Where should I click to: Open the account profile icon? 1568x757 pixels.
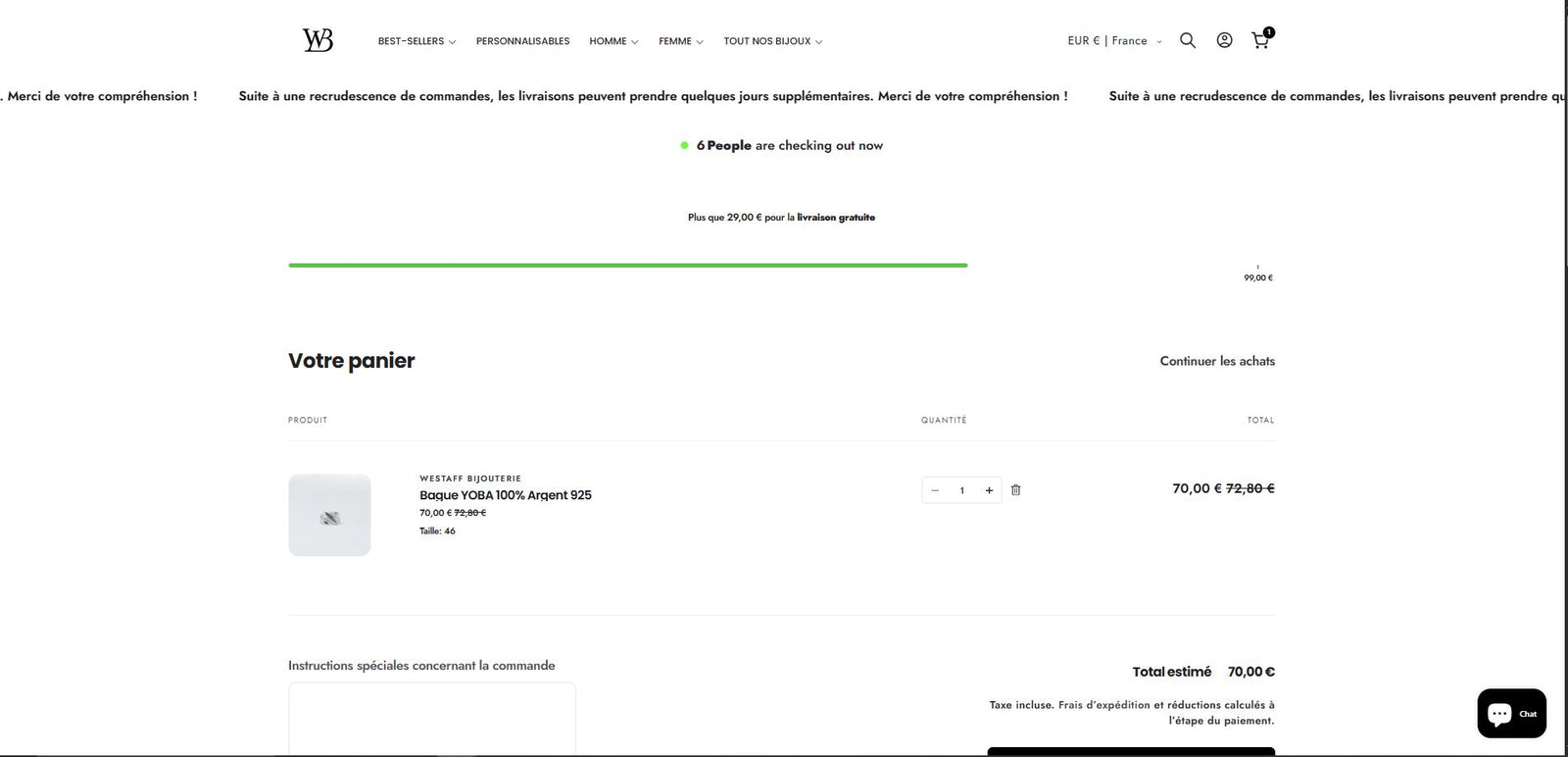(1224, 40)
